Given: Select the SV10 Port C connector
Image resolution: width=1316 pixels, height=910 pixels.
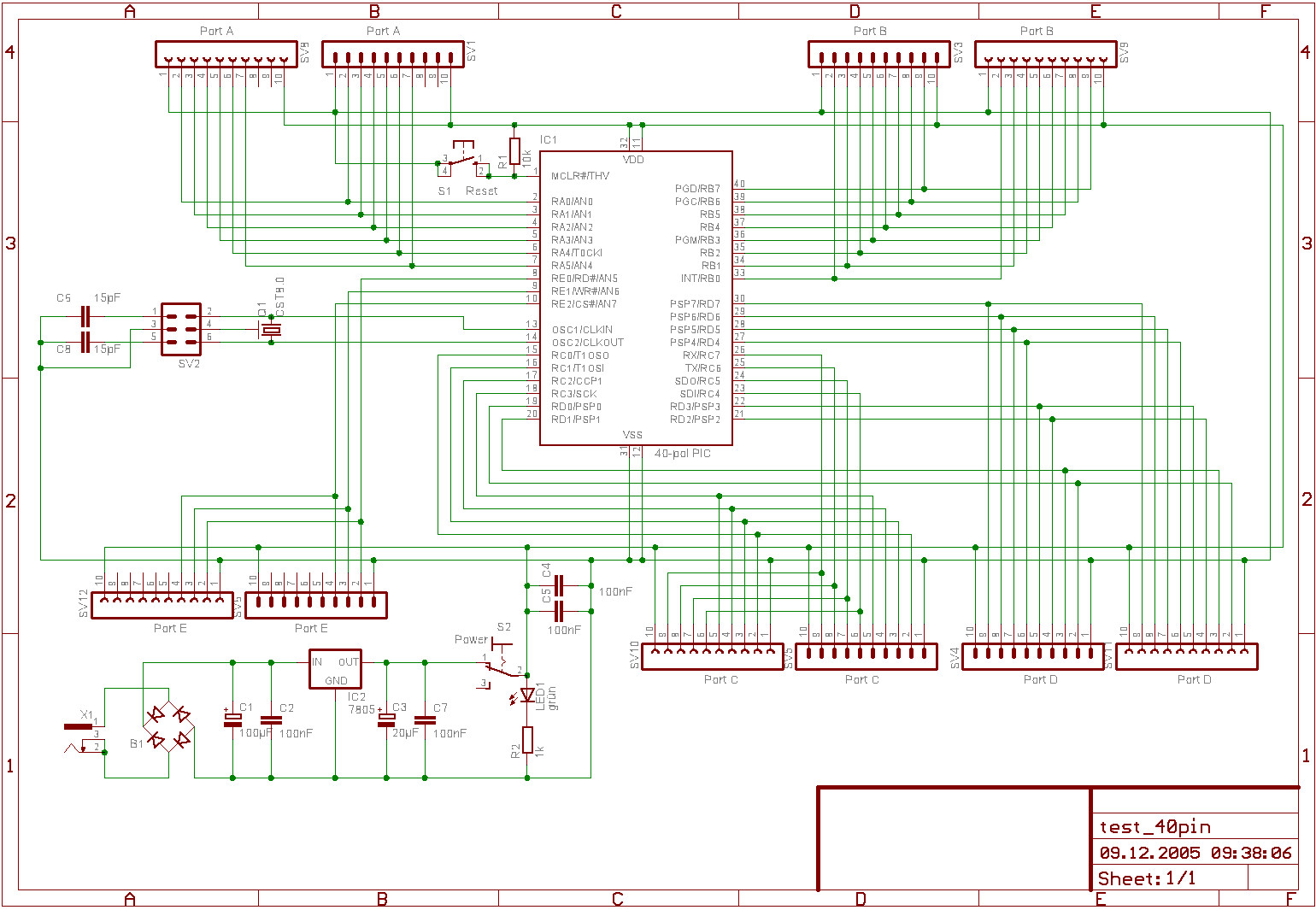Looking at the screenshot, I should click(713, 656).
